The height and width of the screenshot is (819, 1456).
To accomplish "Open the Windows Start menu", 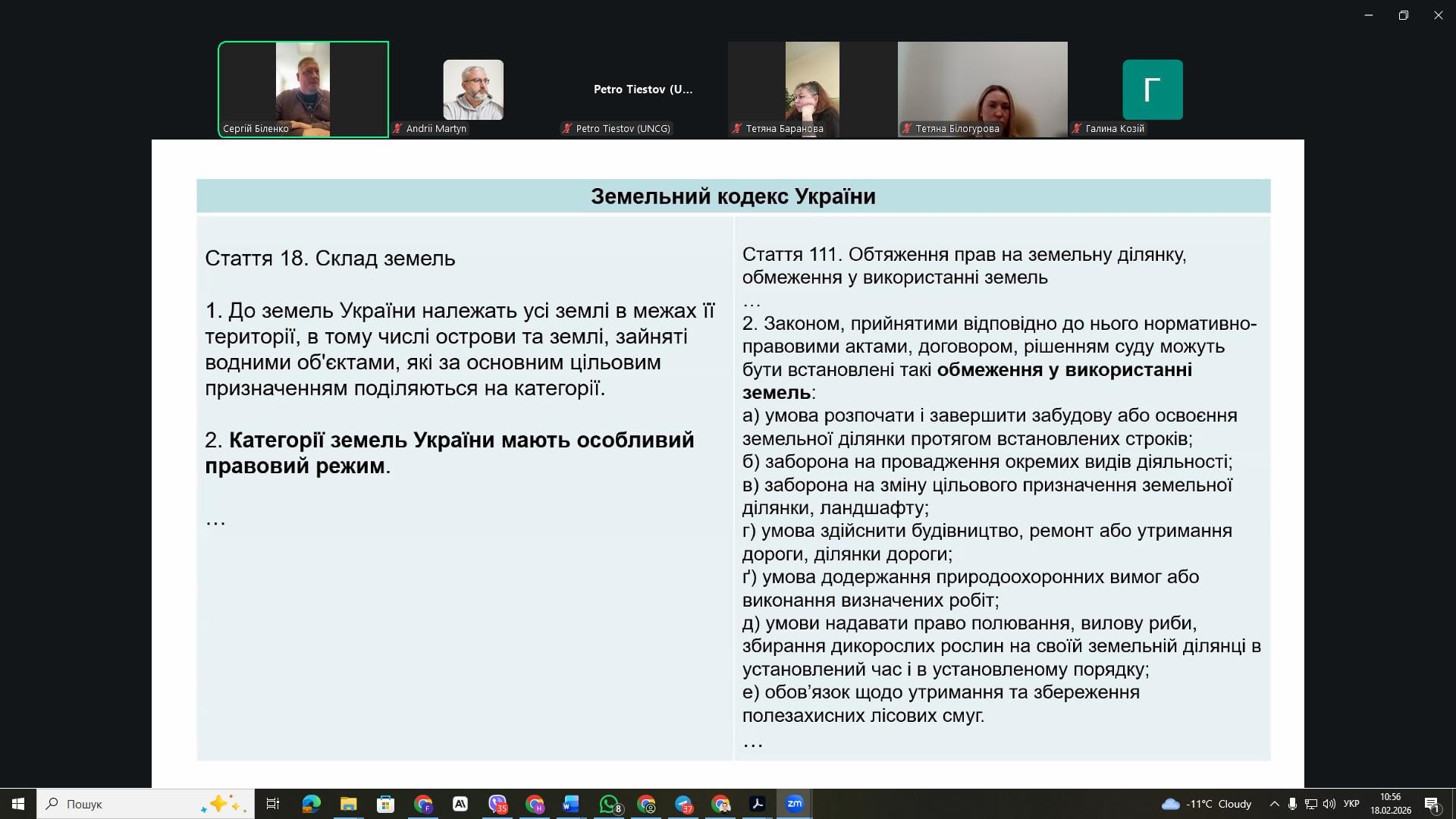I will (18, 804).
